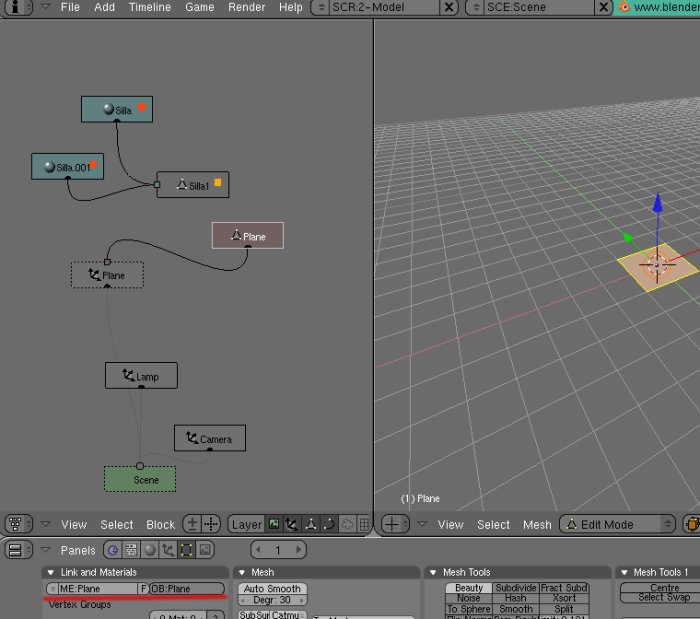Open the Object context button

[168, 550]
